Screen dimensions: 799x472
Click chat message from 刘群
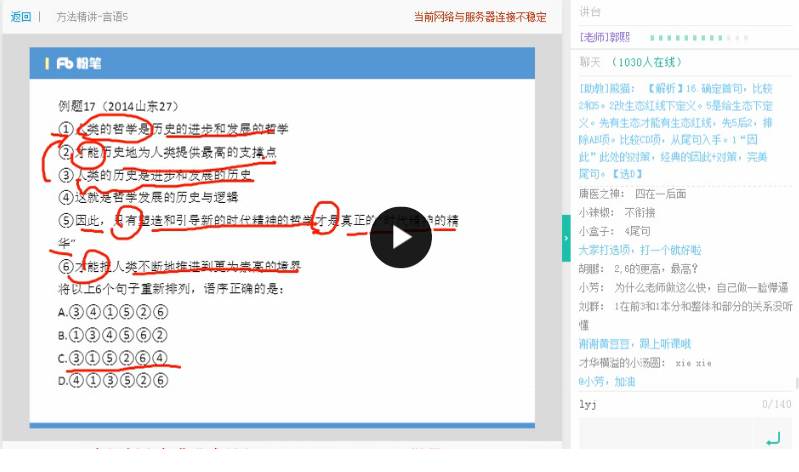[685, 316]
